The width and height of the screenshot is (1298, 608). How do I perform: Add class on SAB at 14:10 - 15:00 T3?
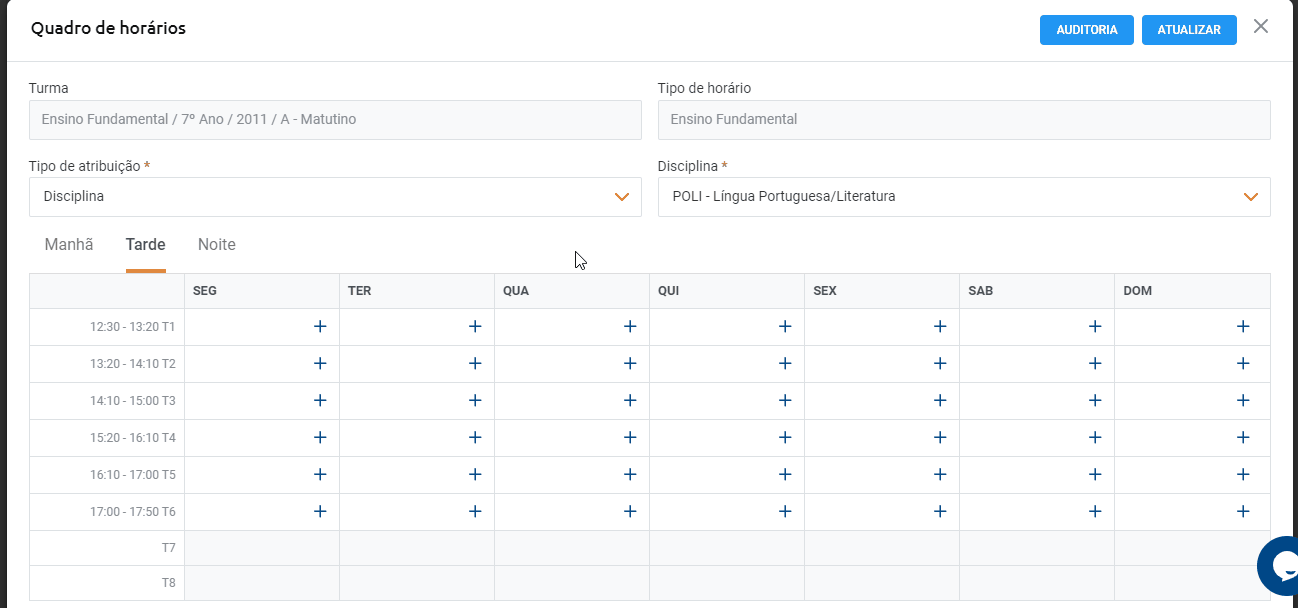(x=1095, y=400)
